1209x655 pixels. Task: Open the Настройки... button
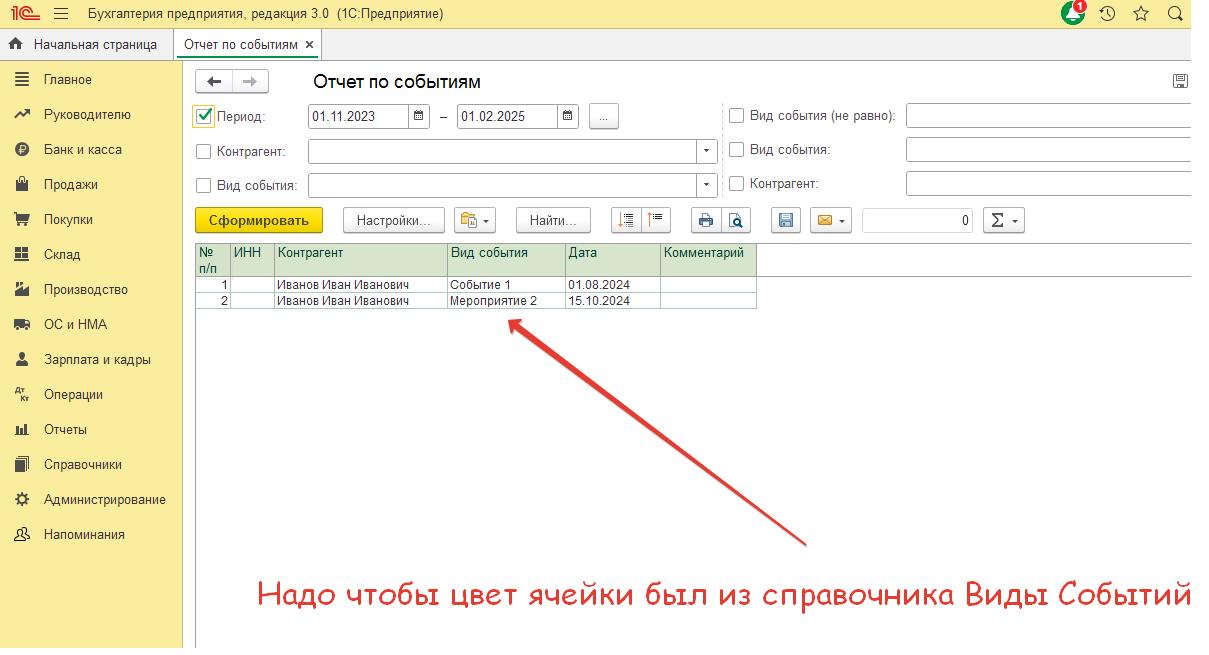[x=393, y=220]
